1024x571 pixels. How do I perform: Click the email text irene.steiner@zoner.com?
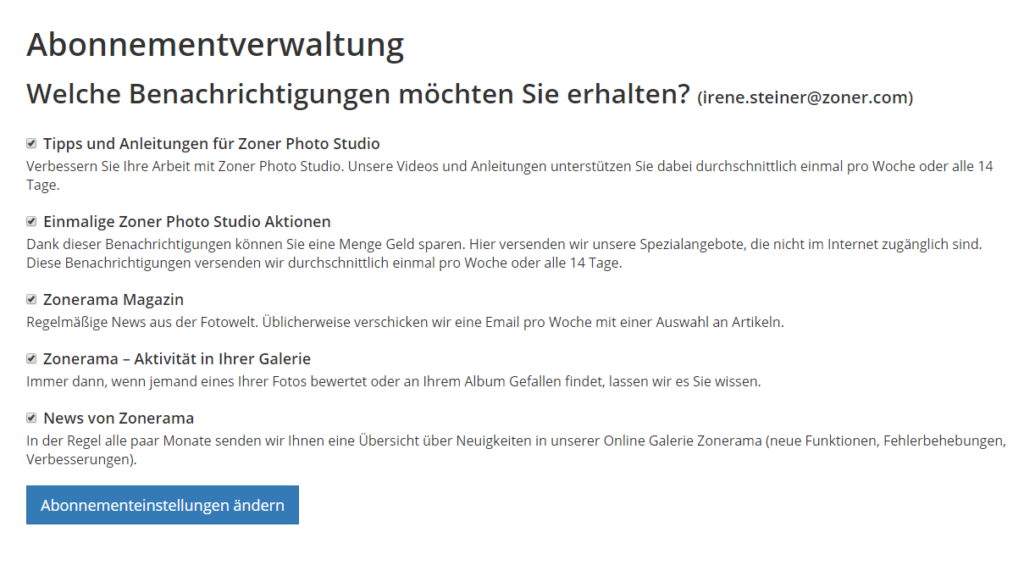pos(805,97)
